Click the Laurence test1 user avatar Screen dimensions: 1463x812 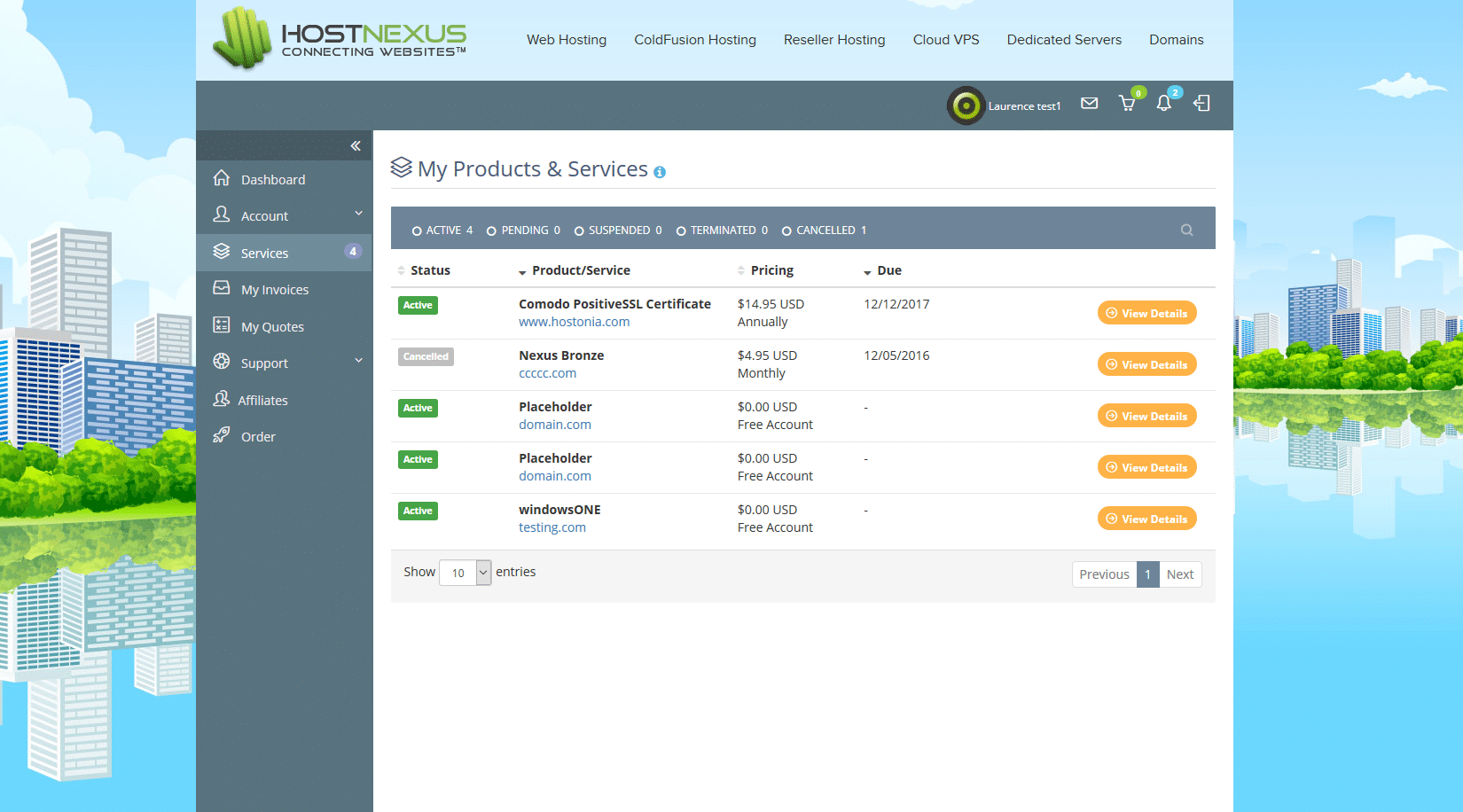pyautogui.click(x=966, y=106)
